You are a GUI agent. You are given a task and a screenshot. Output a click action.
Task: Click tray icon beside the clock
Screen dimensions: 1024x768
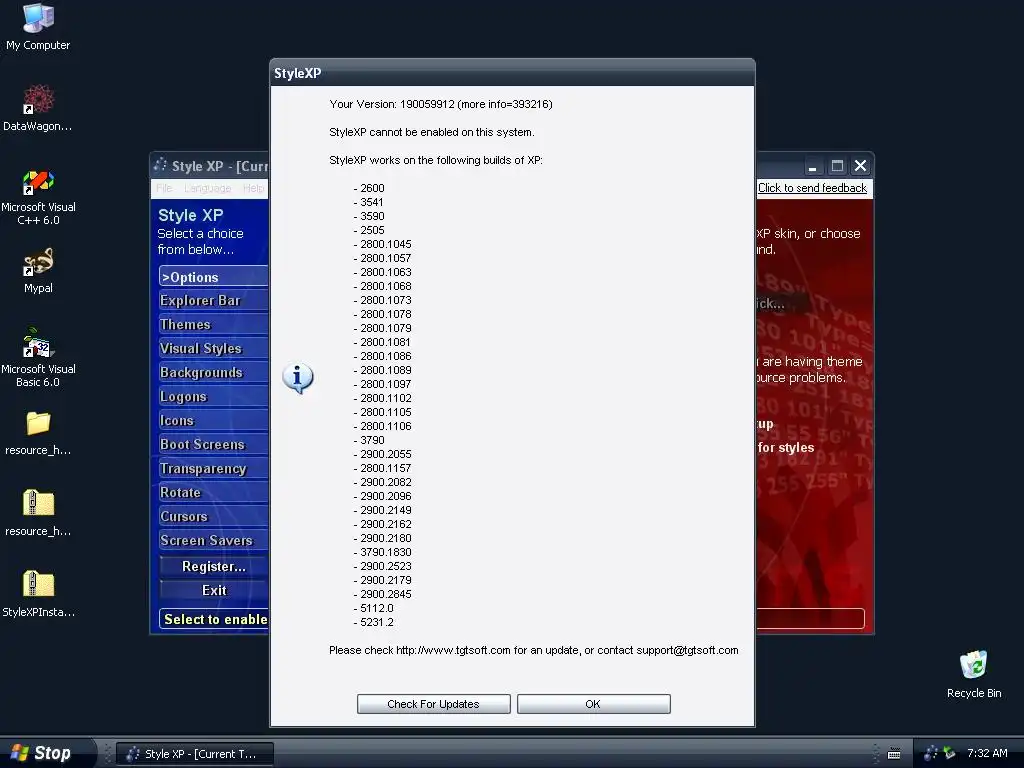tap(949, 753)
